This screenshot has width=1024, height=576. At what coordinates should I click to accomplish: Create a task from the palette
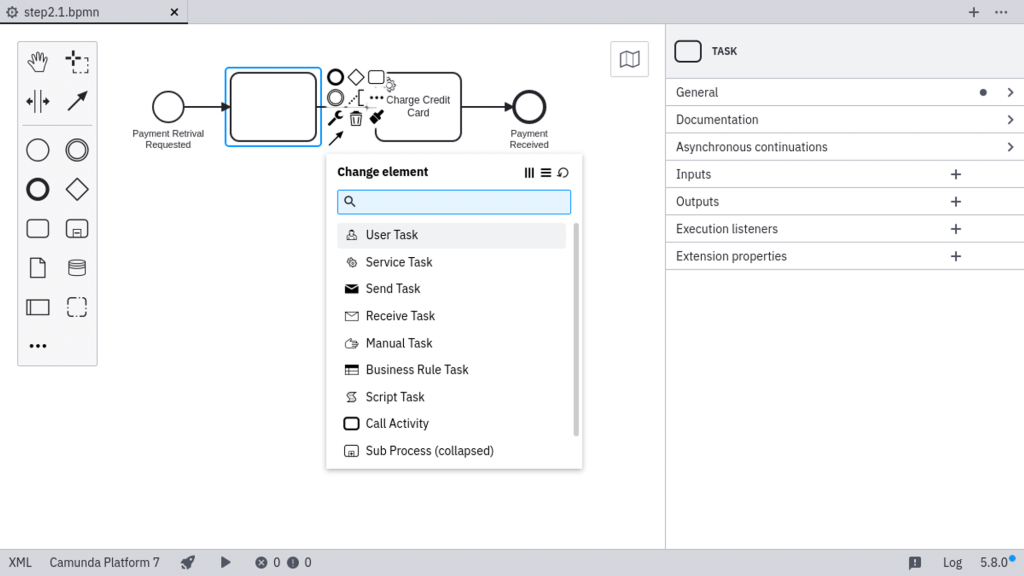38,229
